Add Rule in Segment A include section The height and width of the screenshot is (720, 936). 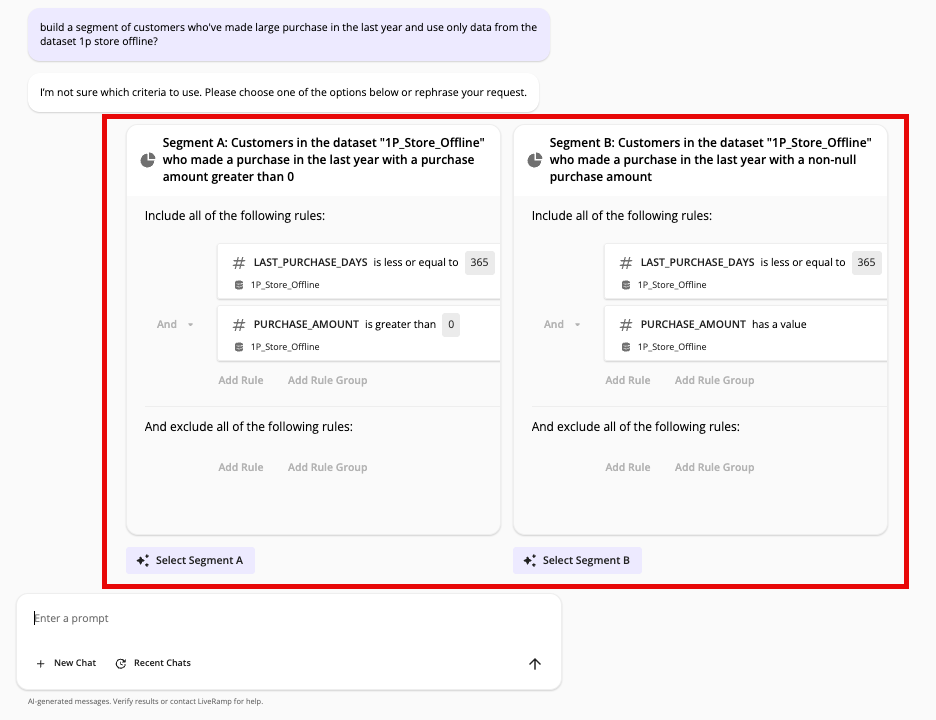[x=241, y=380]
